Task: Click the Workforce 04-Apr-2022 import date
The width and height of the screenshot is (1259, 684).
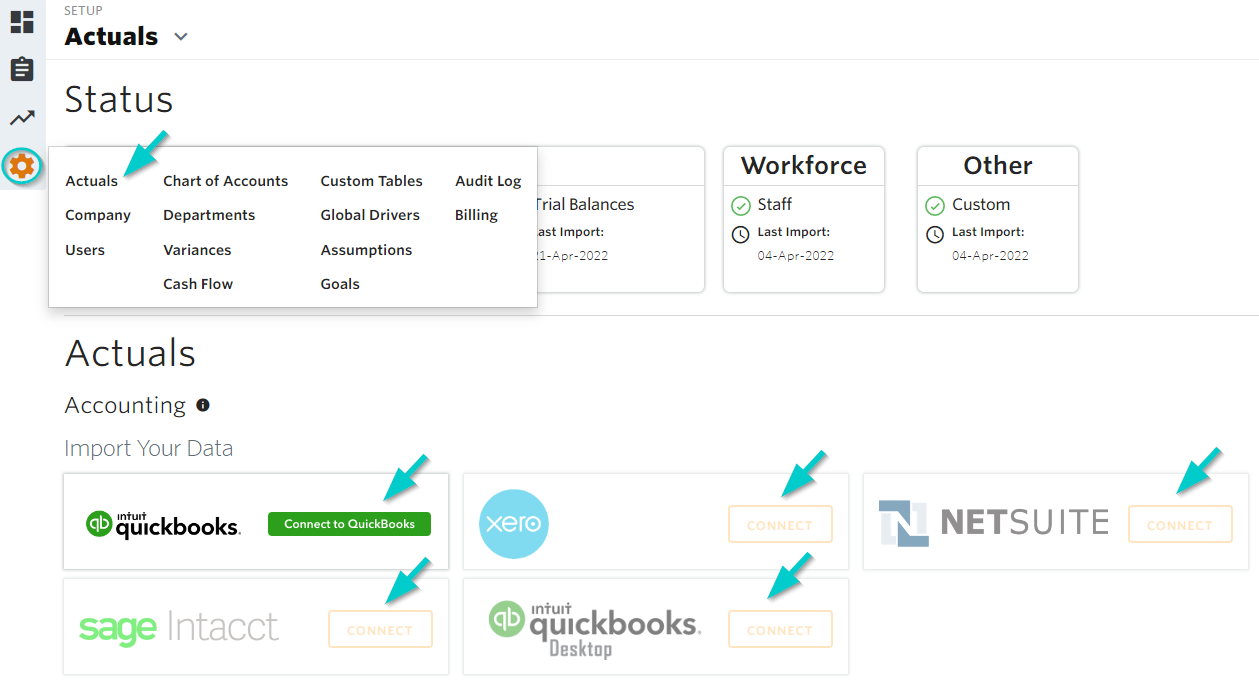Action: coord(796,255)
